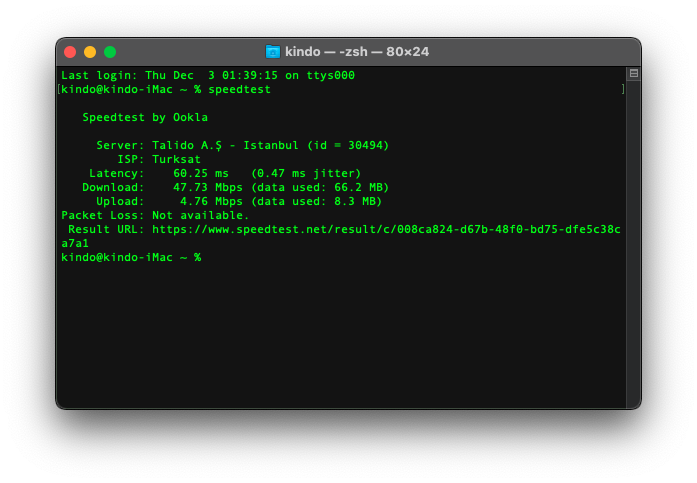
Task: Click the ISP value "Turksat"
Action: [176, 159]
